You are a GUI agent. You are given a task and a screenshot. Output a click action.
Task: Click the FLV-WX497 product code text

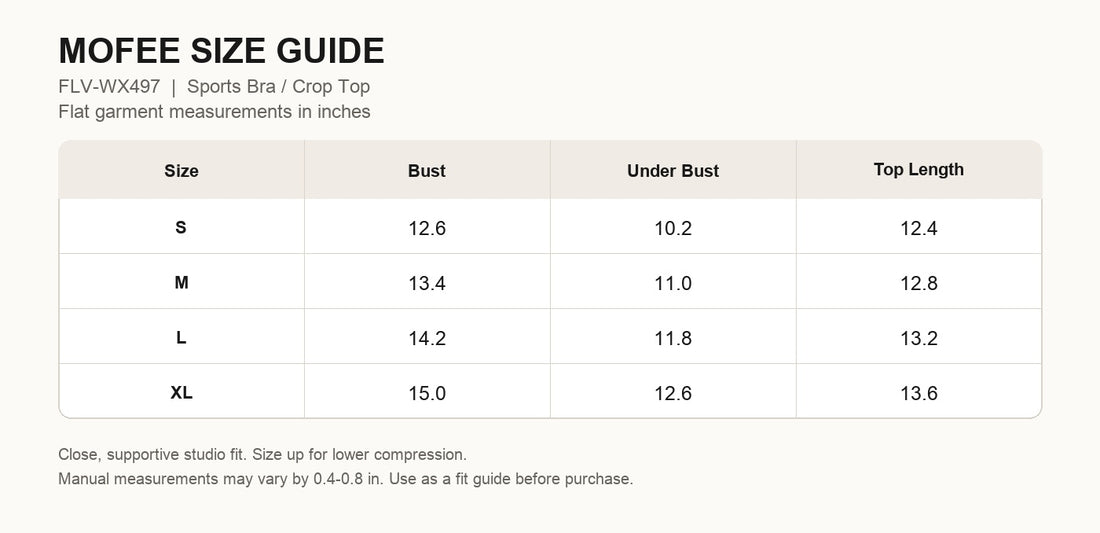(109, 87)
